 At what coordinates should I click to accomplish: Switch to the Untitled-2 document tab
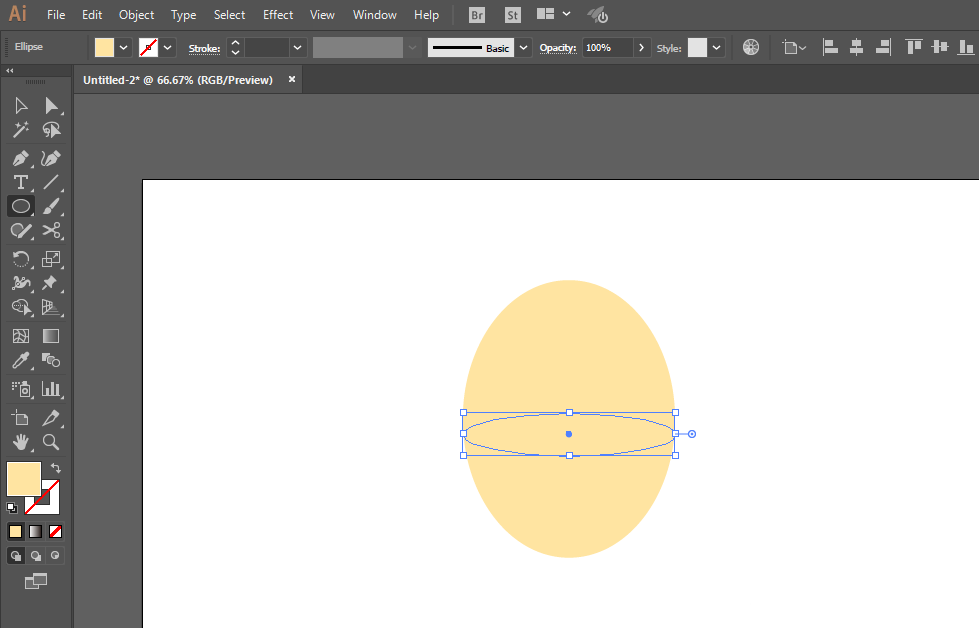[x=178, y=80]
